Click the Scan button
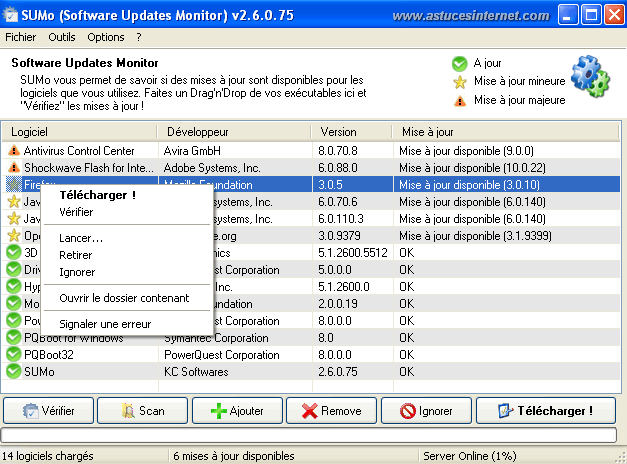Viewport: 627px width, 464px height. pyautogui.click(x=142, y=410)
